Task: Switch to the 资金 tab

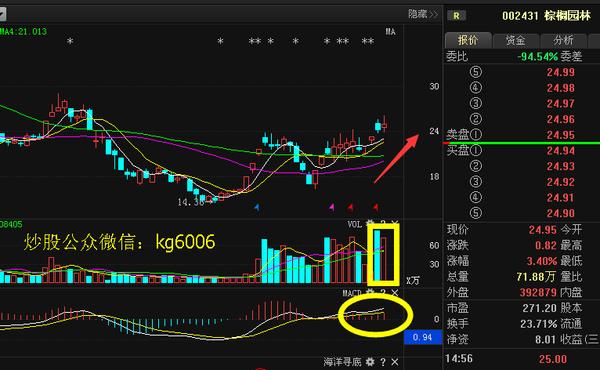Action: (515, 40)
